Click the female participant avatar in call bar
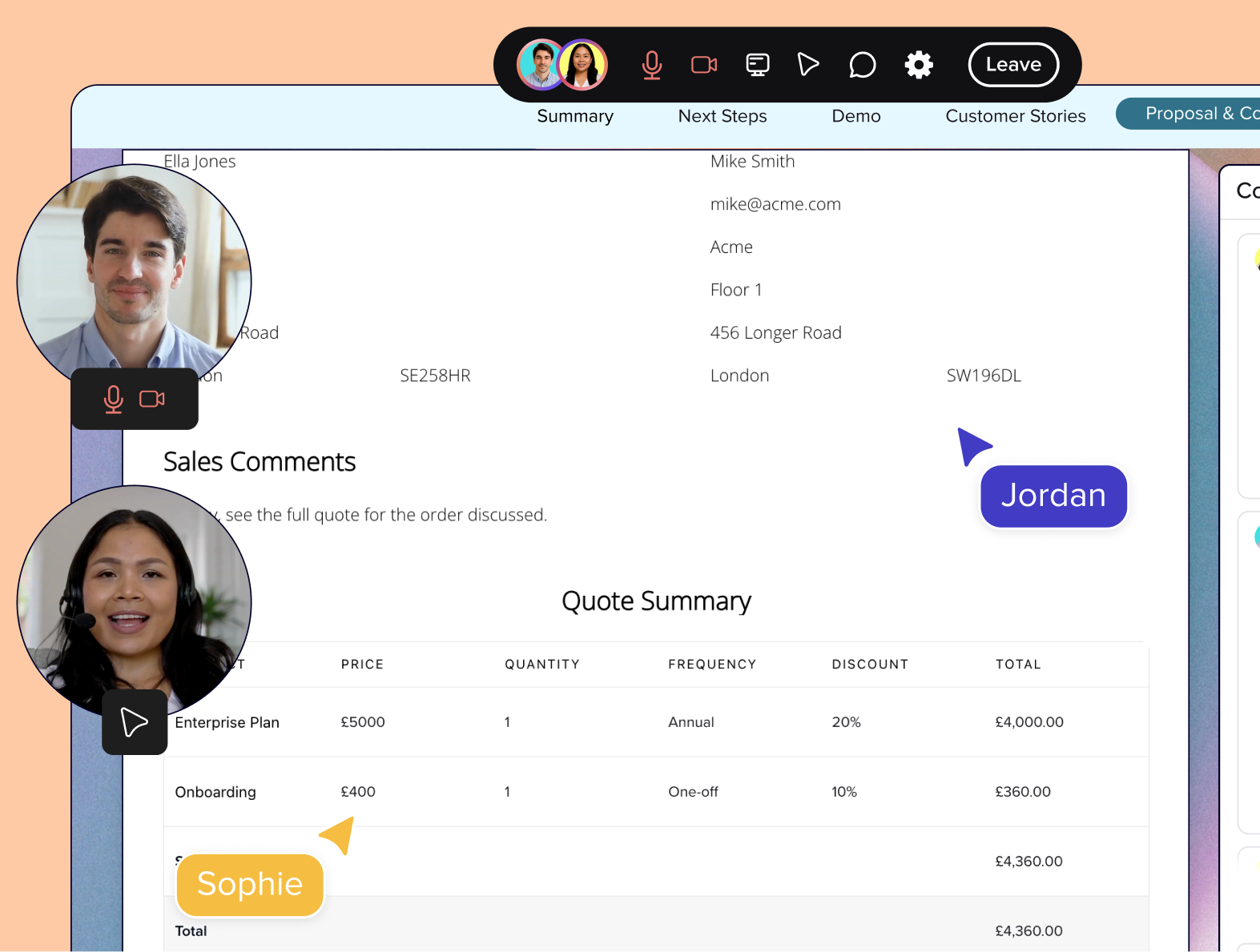This screenshot has height=952, width=1260. (x=583, y=65)
